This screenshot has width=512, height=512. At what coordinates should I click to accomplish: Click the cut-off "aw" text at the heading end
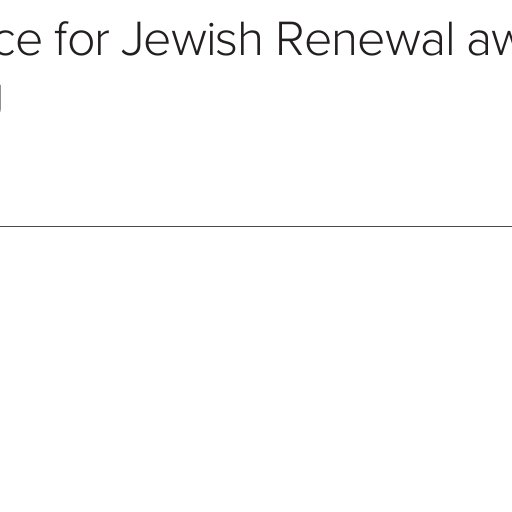coord(490,43)
